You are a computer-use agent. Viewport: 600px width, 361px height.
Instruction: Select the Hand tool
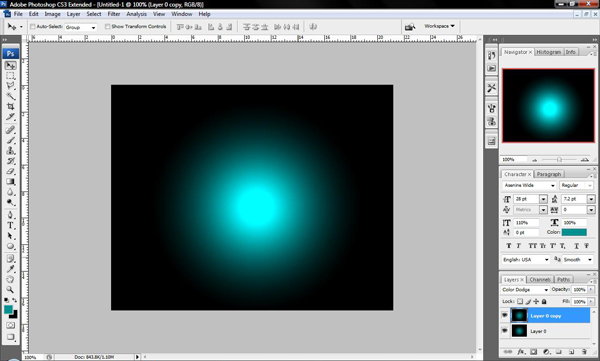[10, 279]
